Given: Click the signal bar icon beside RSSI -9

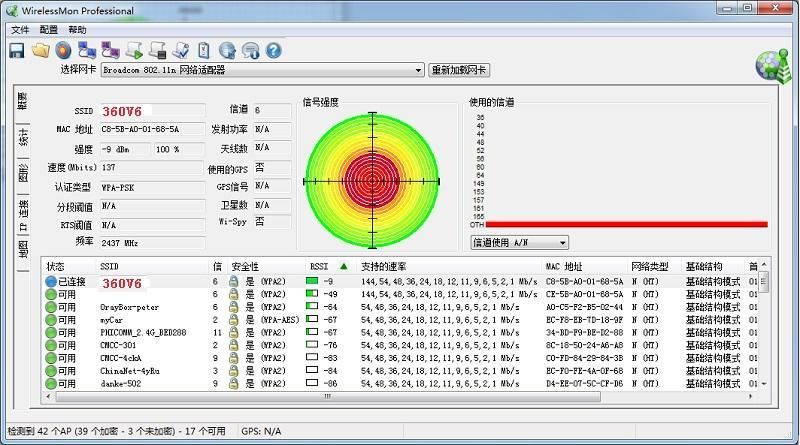Looking at the screenshot, I should pos(312,281).
